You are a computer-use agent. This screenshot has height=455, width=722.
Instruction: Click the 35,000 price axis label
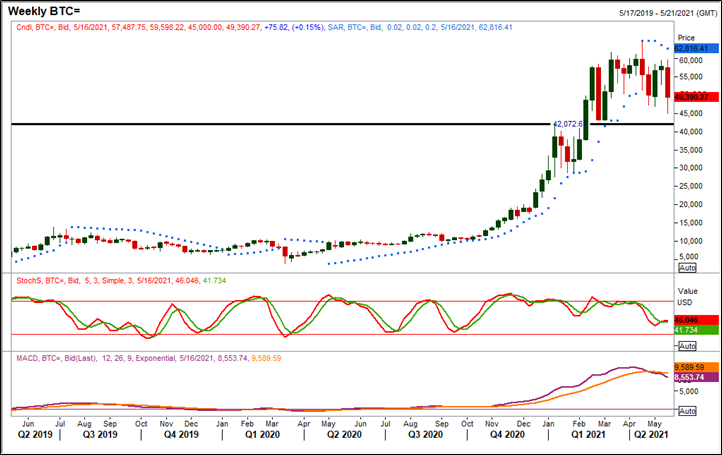[x=691, y=150]
